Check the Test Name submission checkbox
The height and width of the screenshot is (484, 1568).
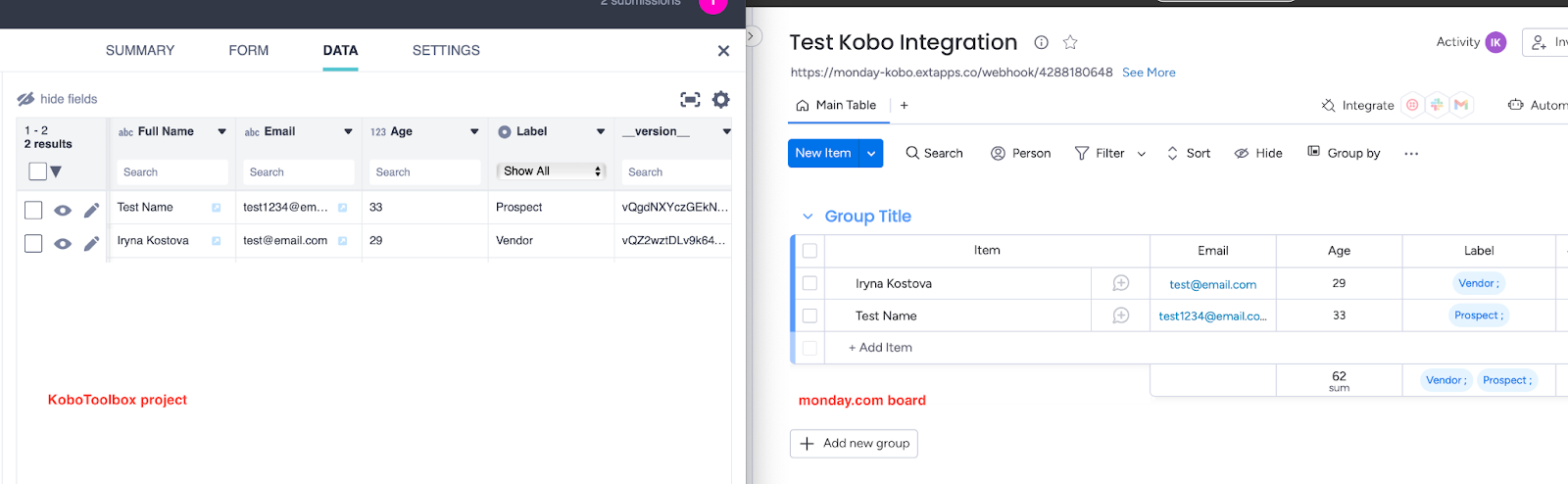pos(33,211)
